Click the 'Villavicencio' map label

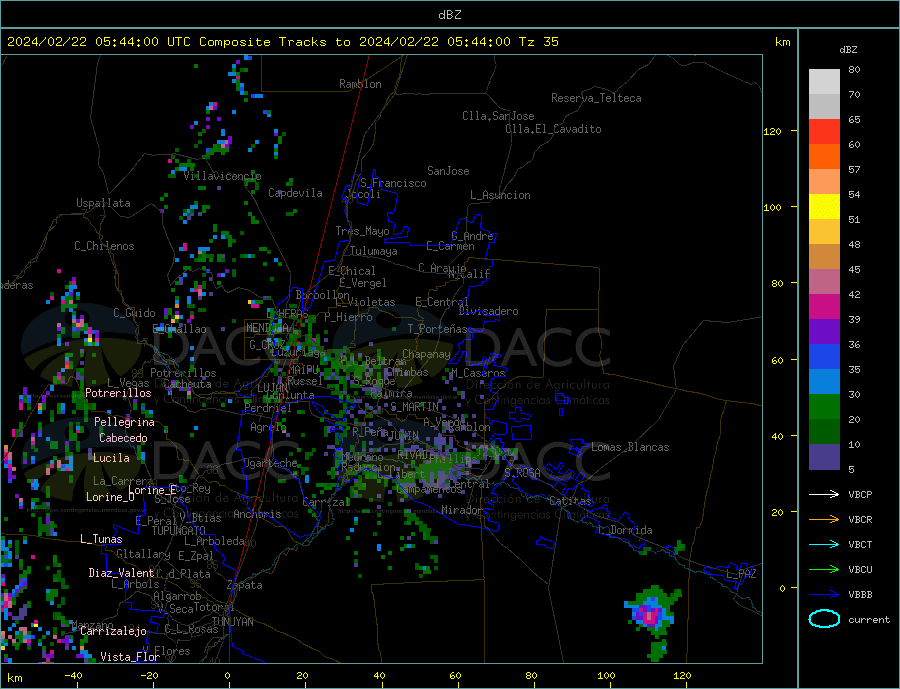pyautogui.click(x=222, y=176)
